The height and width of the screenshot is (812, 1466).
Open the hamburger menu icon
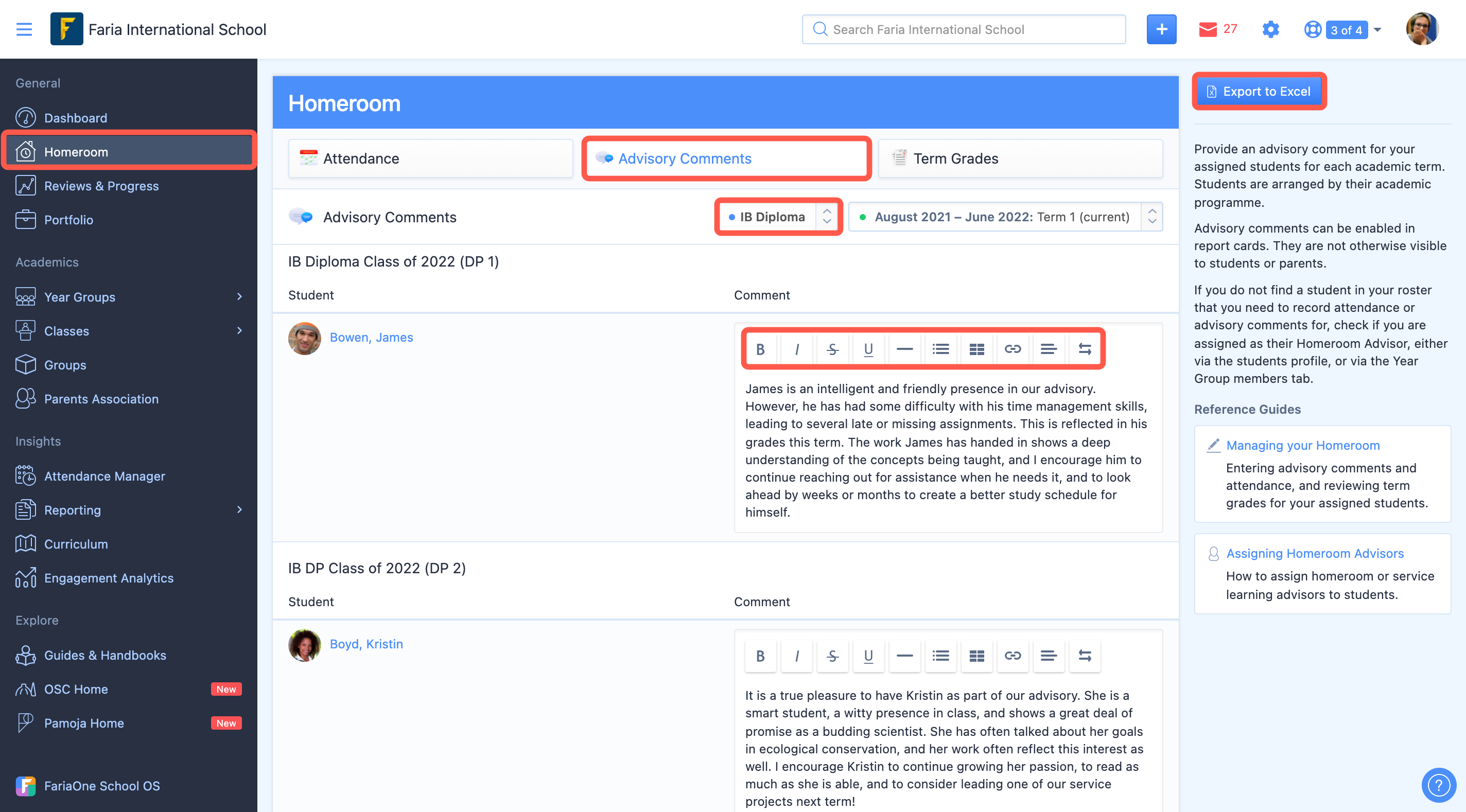click(x=24, y=29)
